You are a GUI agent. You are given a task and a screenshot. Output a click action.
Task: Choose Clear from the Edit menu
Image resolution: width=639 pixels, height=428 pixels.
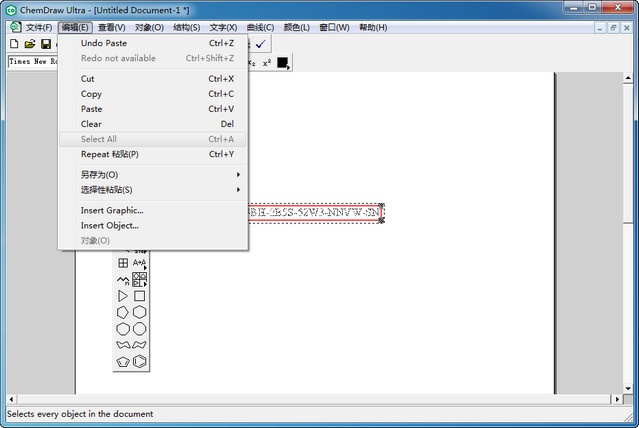point(153,124)
